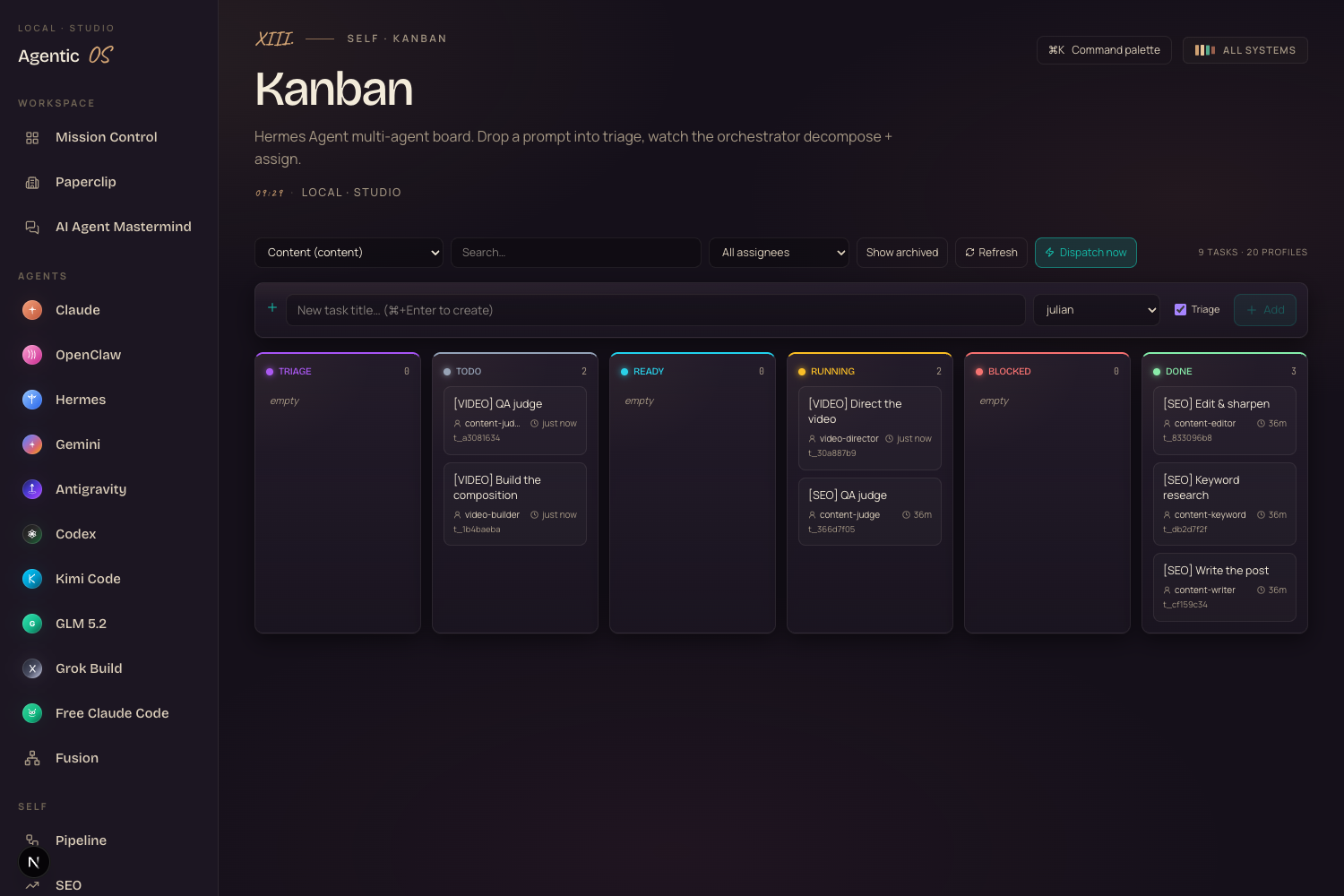The image size is (1344, 896).
Task: Click the TODO column header
Action: pyautogui.click(x=515, y=371)
